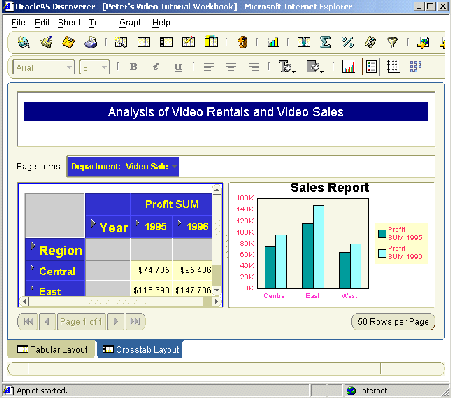Click the gridlines icon in formatting bar
The width and height of the screenshot is (451, 398).
coord(393,66)
